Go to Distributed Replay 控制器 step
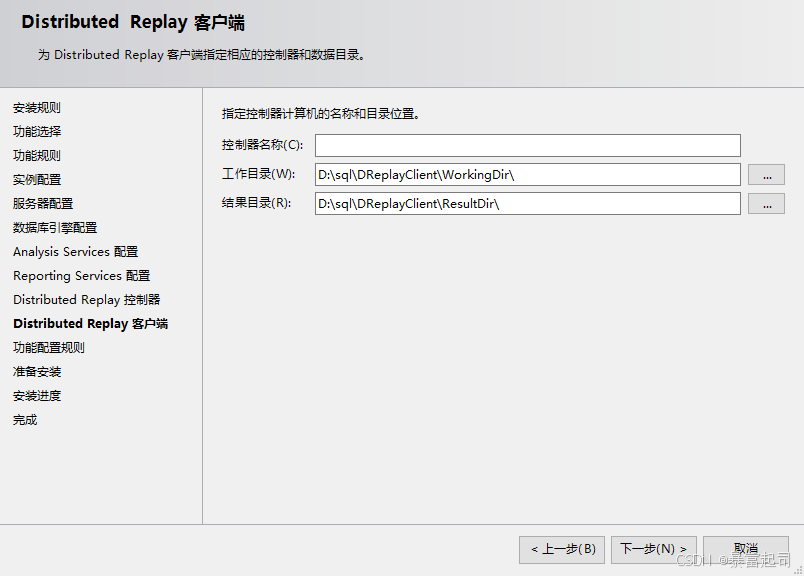This screenshot has width=804, height=576. [x=86, y=300]
